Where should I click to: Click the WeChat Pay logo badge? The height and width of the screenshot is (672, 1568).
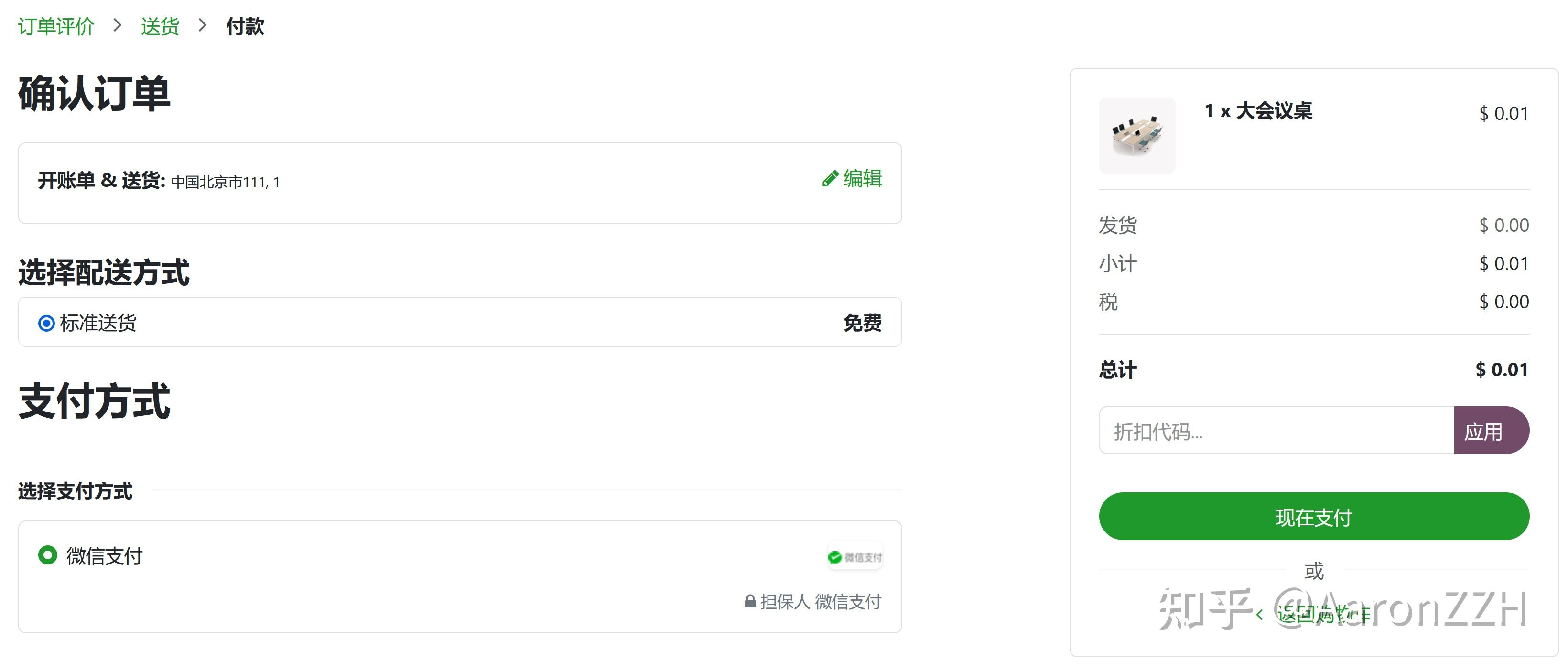pyautogui.click(x=854, y=557)
